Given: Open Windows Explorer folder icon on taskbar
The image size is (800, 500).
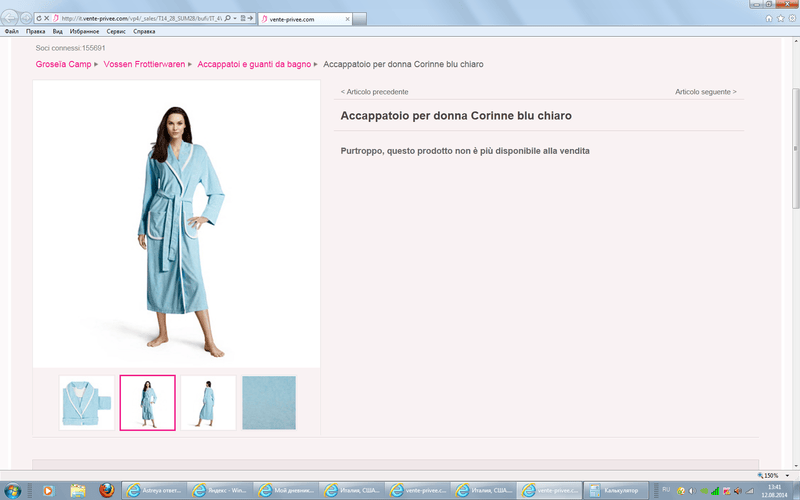Looking at the screenshot, I should pyautogui.click(x=78, y=491).
